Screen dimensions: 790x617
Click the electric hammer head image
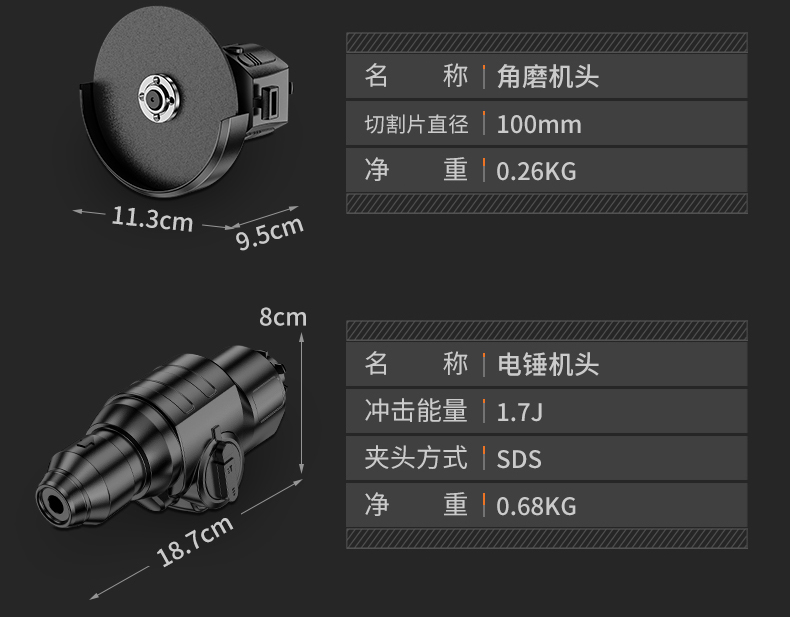tap(162, 437)
